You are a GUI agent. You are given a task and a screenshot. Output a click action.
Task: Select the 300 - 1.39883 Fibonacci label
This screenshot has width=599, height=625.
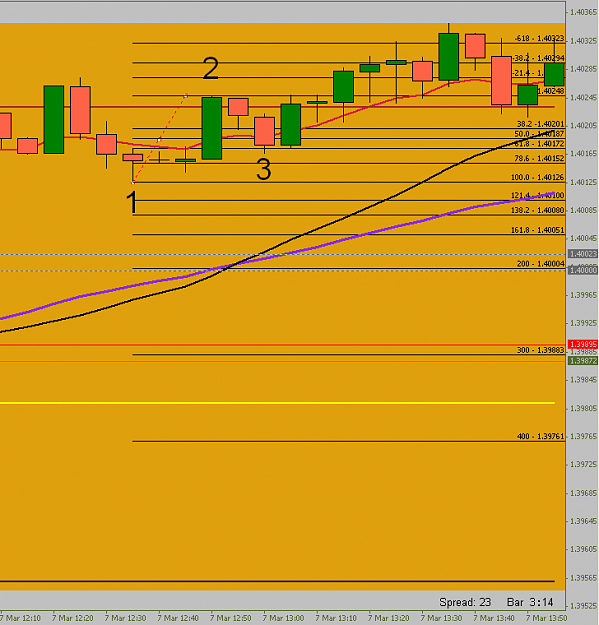[540, 350]
